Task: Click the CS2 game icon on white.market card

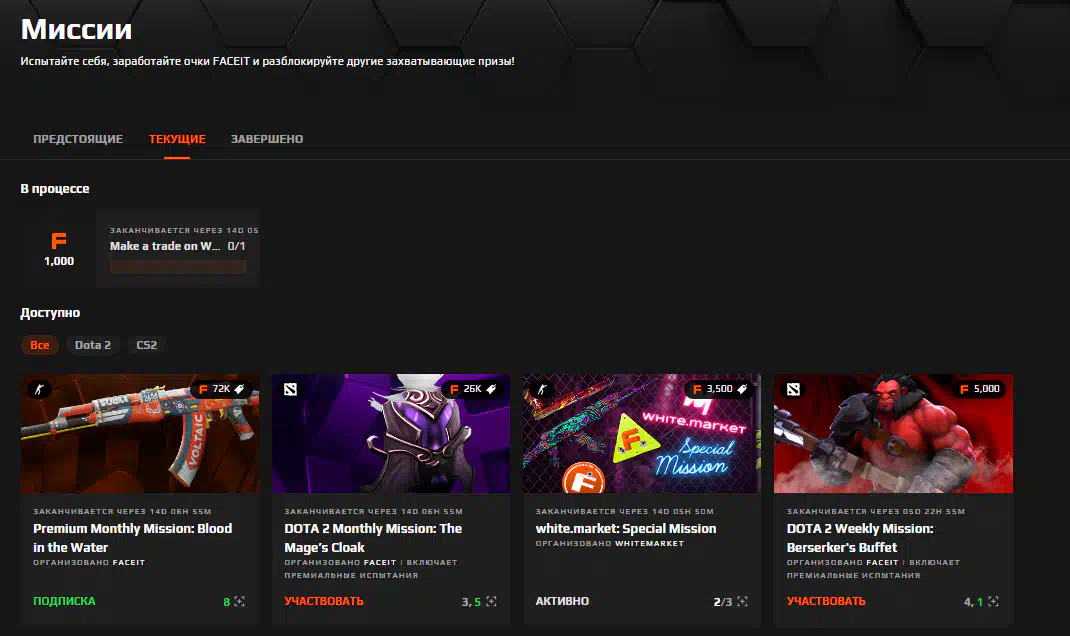Action: pyautogui.click(x=542, y=390)
